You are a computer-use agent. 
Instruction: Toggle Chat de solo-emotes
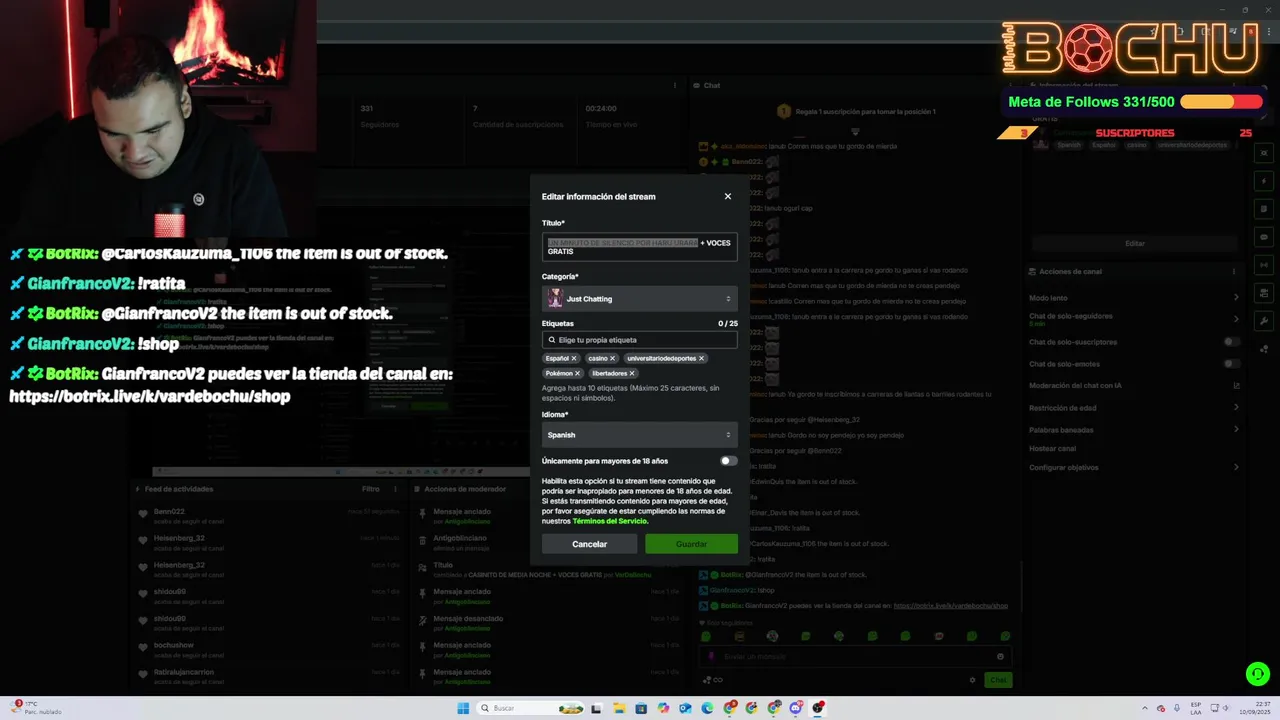(x=1232, y=364)
